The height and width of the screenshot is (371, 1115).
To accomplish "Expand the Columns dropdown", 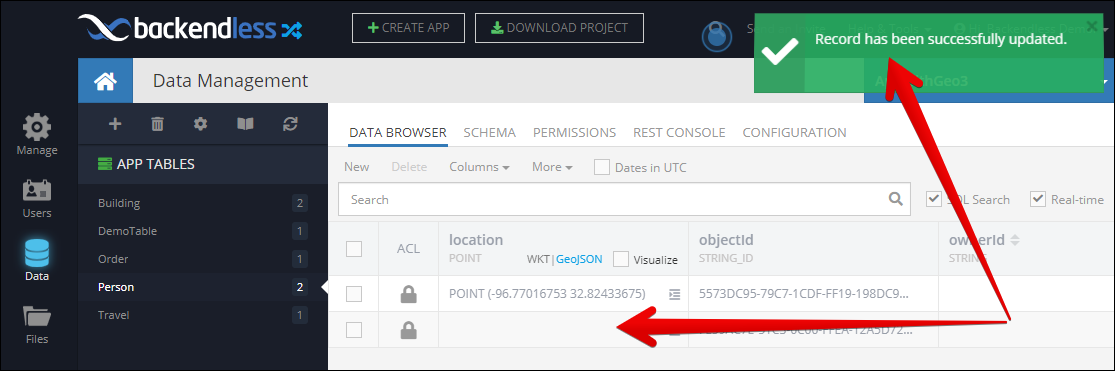I will [479, 167].
